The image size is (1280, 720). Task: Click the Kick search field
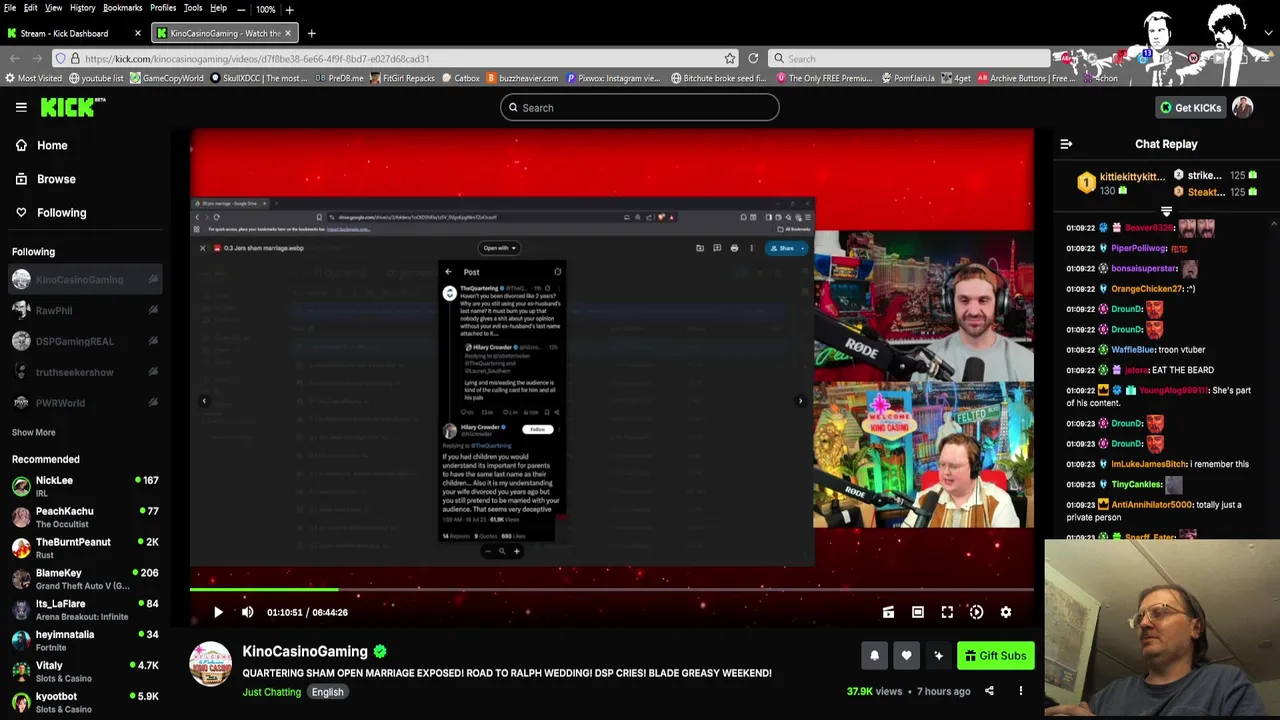[x=640, y=108]
